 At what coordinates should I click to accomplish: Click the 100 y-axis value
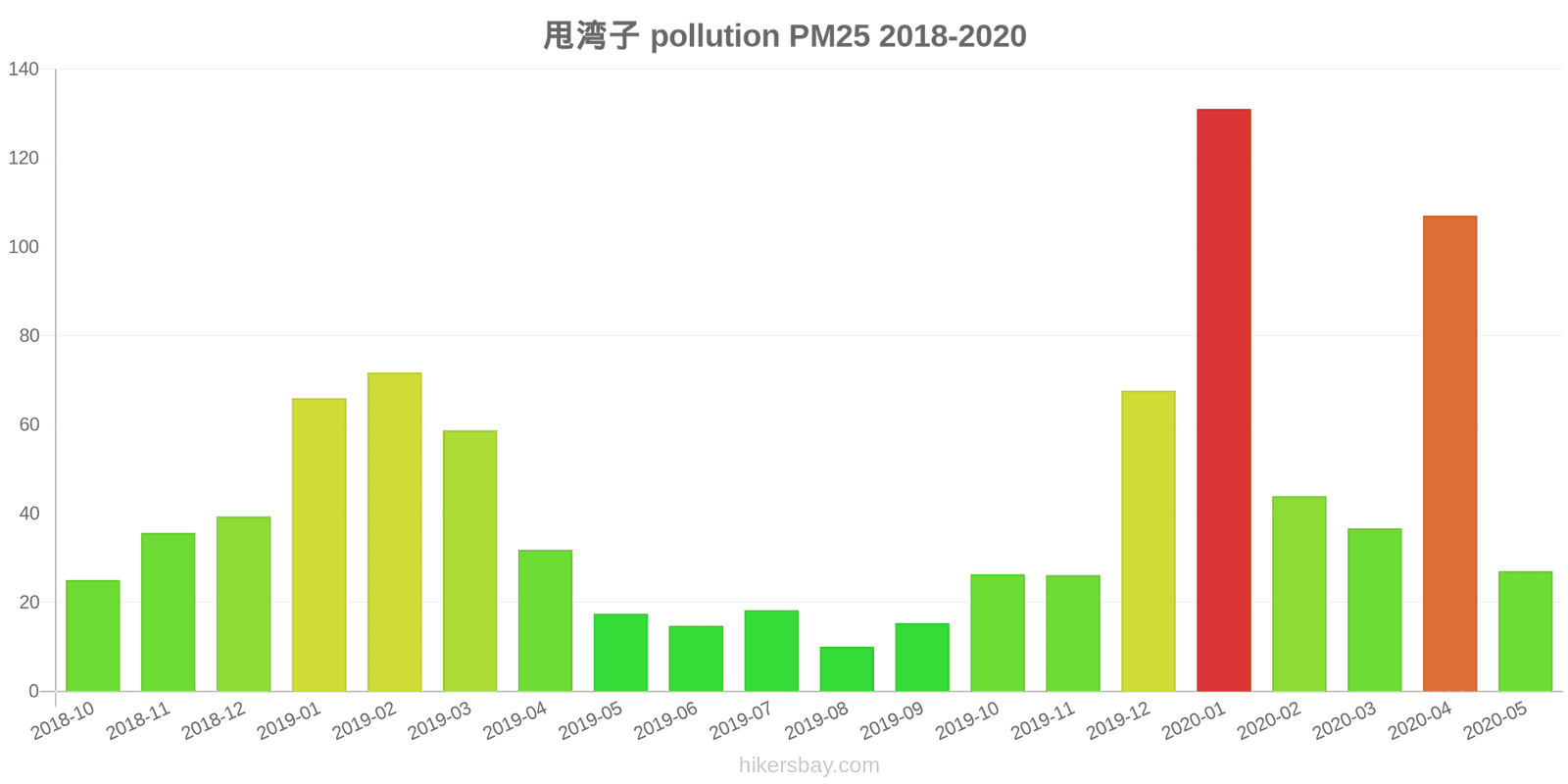[x=24, y=247]
